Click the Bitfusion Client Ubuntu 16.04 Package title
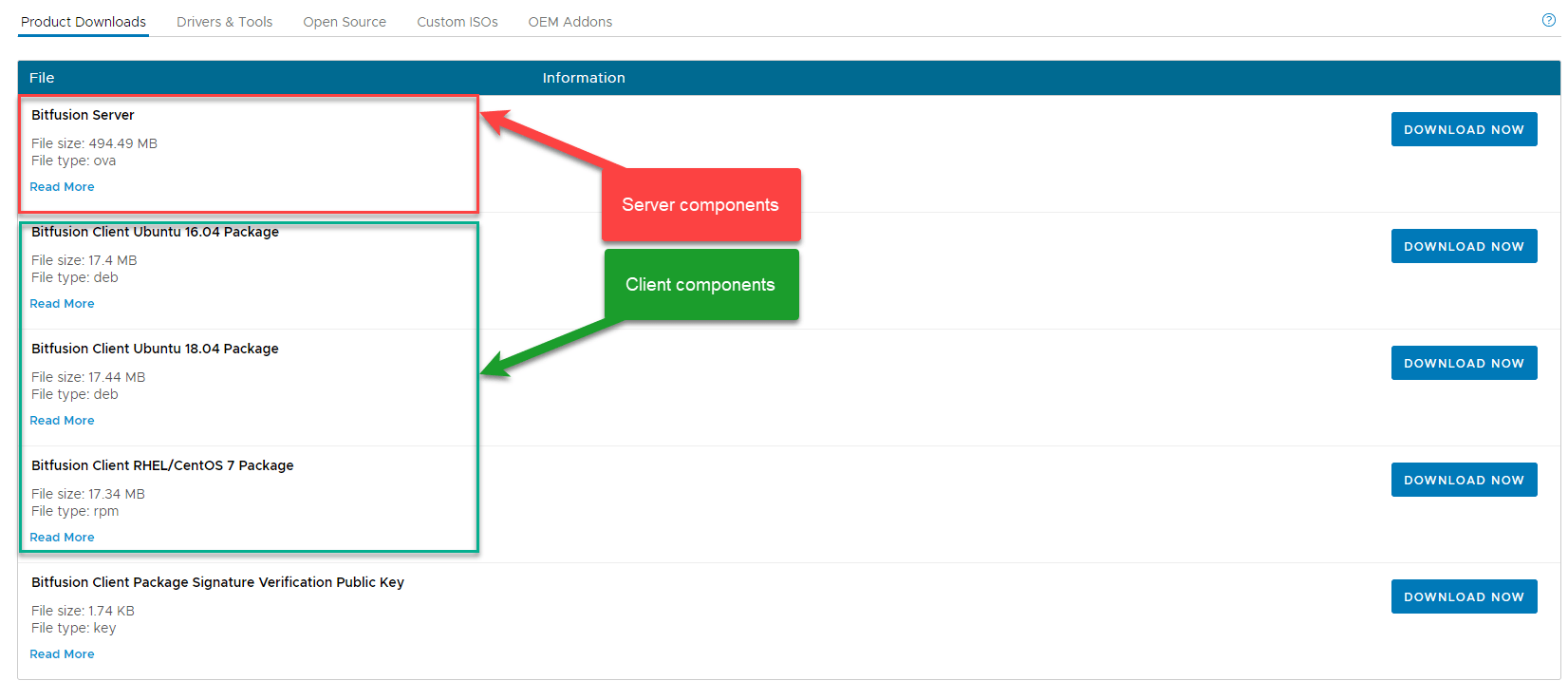Screen dimensions: 1568x681 point(155,232)
